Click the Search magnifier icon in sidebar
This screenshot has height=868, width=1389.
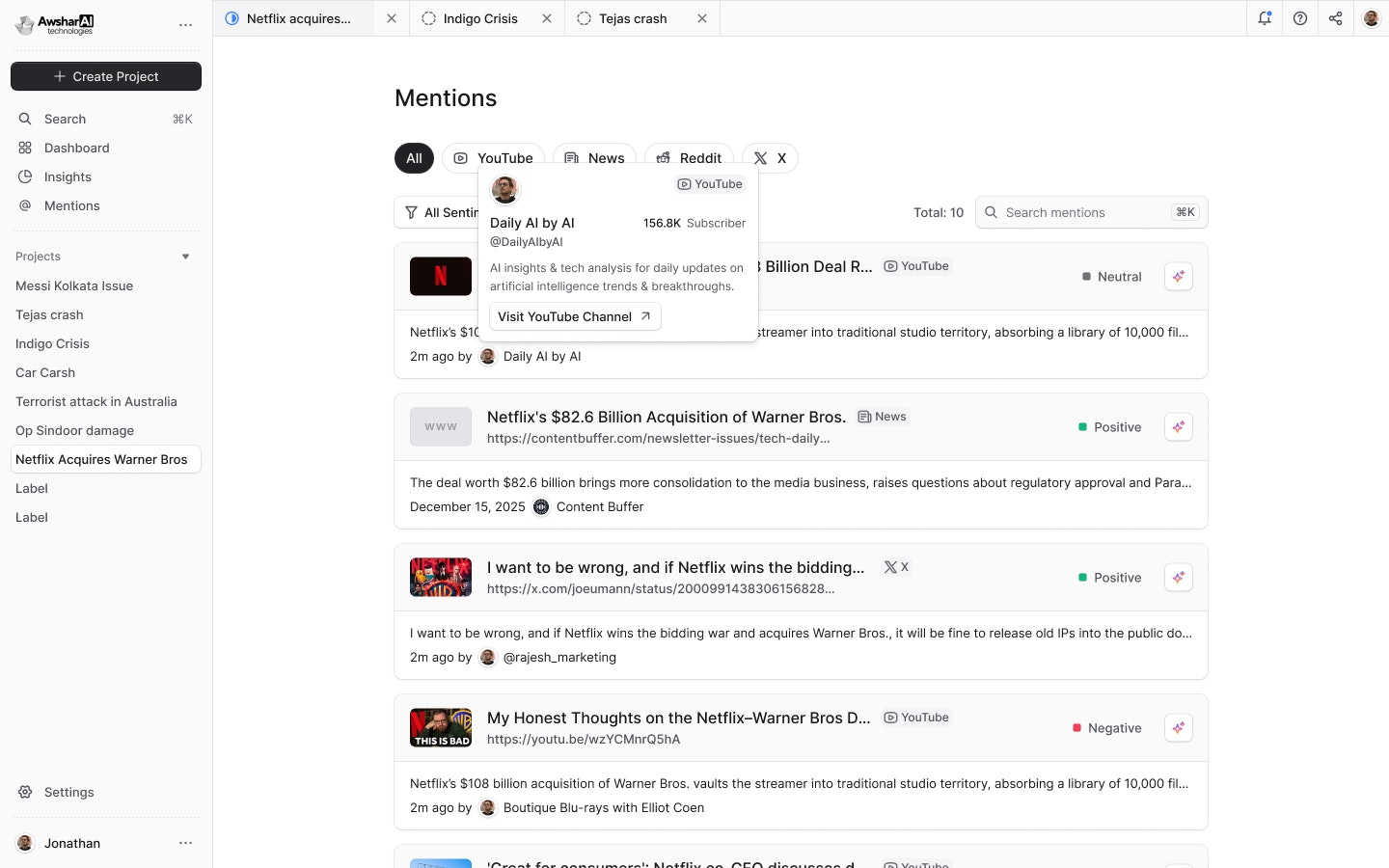pyautogui.click(x=25, y=119)
